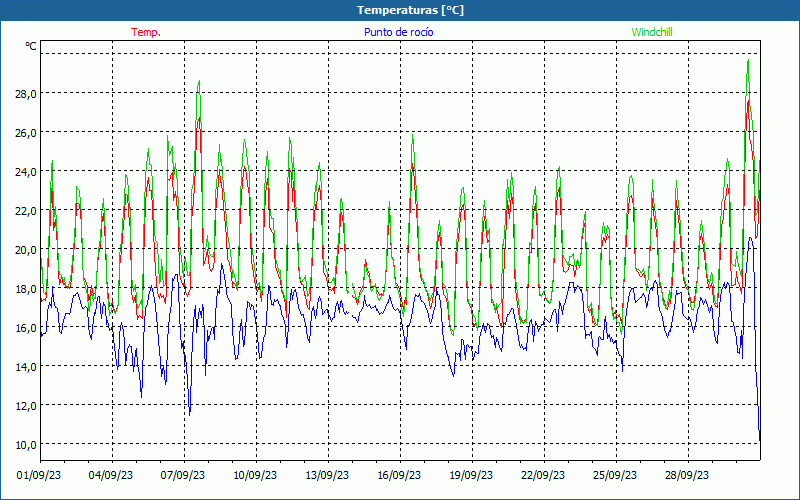Select the green 'Windchill' legend label
The height and width of the screenshot is (500, 800).
click(652, 32)
